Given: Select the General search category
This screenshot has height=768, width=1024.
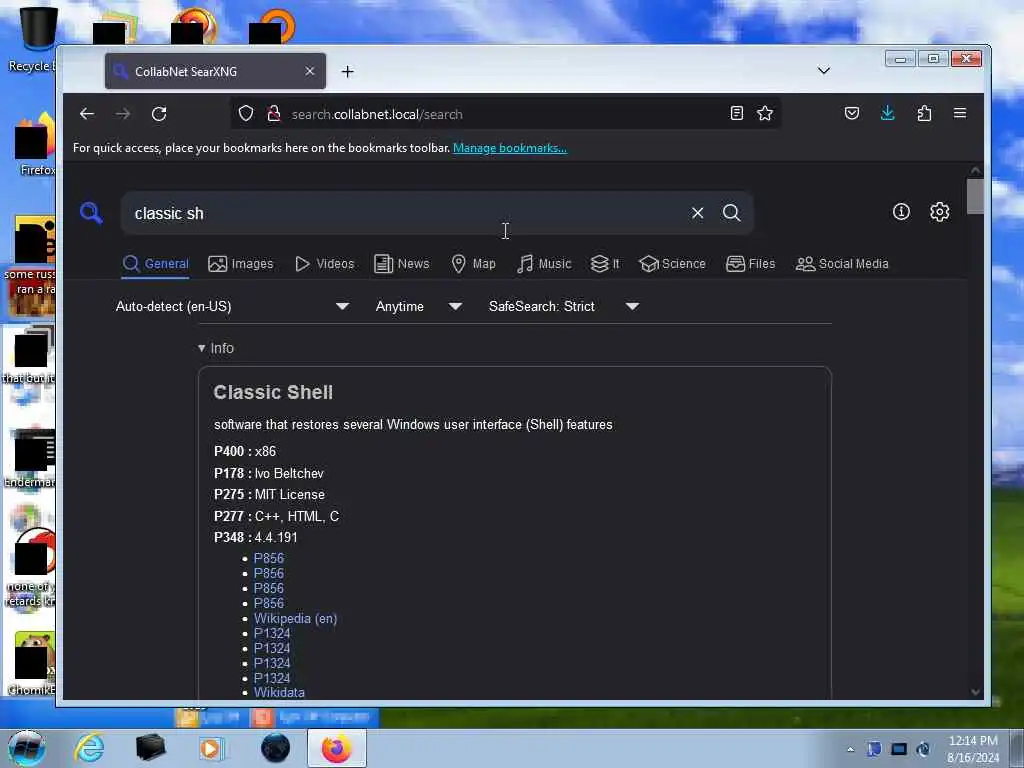Looking at the screenshot, I should tap(155, 264).
